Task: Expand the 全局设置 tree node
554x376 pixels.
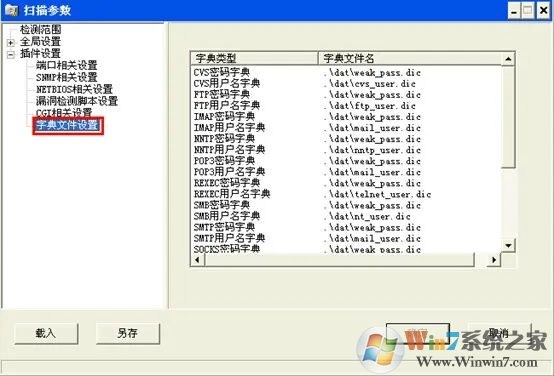Action: (x=11, y=43)
